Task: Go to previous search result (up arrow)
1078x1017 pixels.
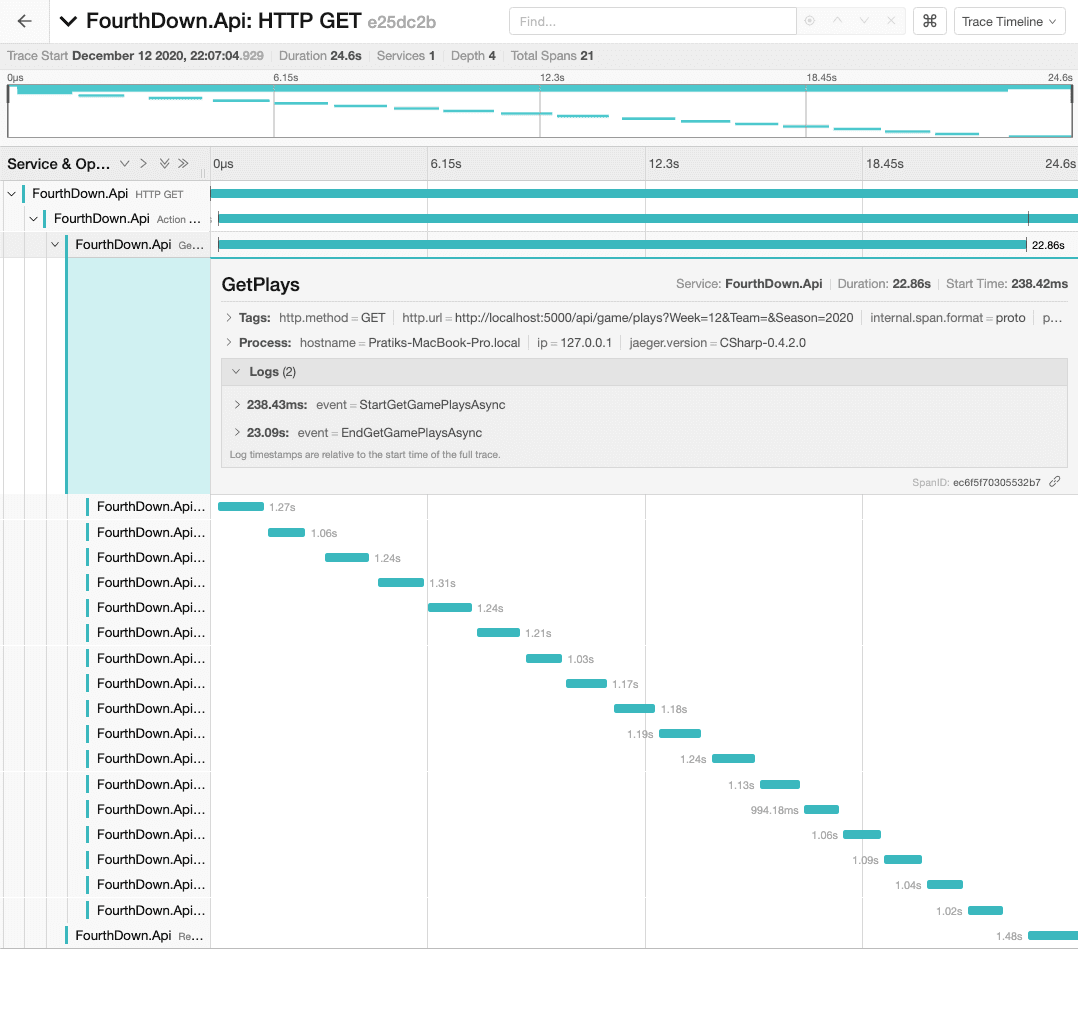Action: [x=838, y=21]
